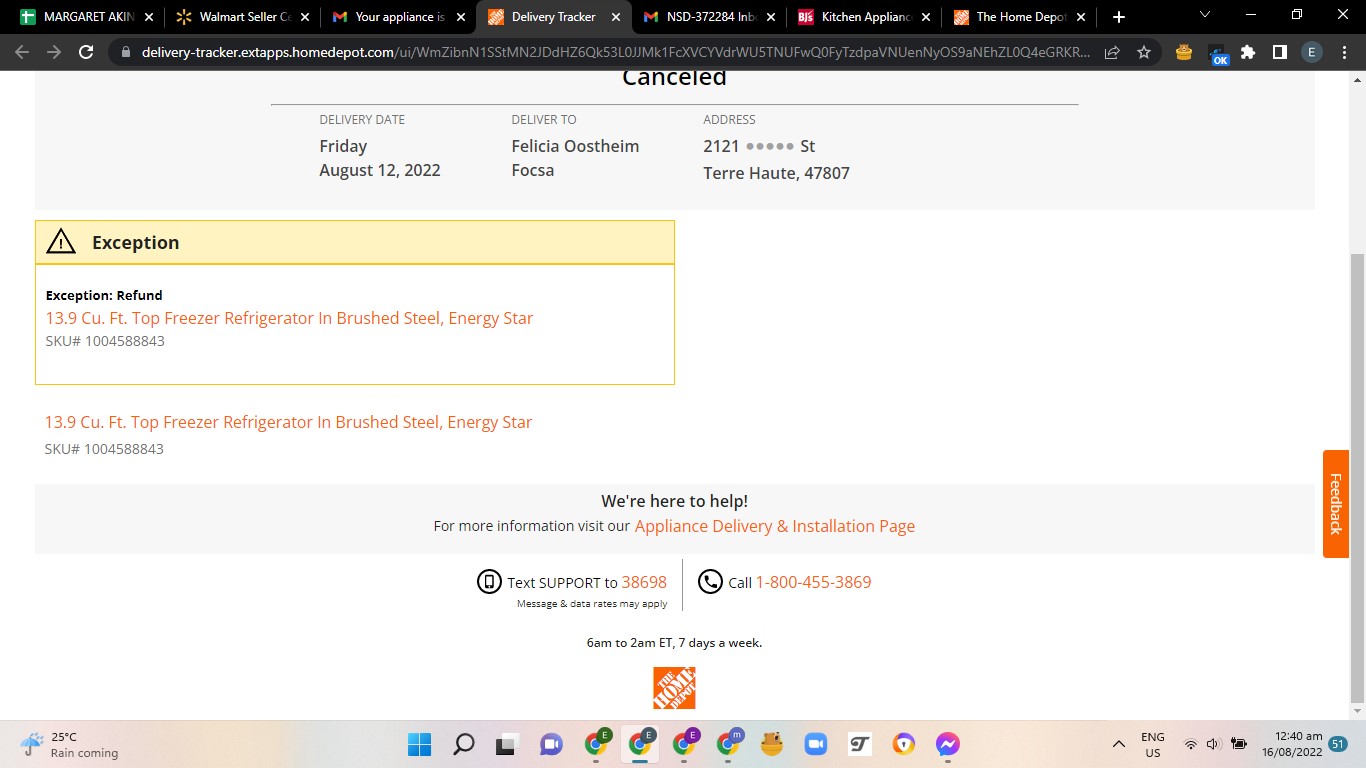1366x768 pixels.
Task: Open the Windows Start menu
Action: coord(419,744)
